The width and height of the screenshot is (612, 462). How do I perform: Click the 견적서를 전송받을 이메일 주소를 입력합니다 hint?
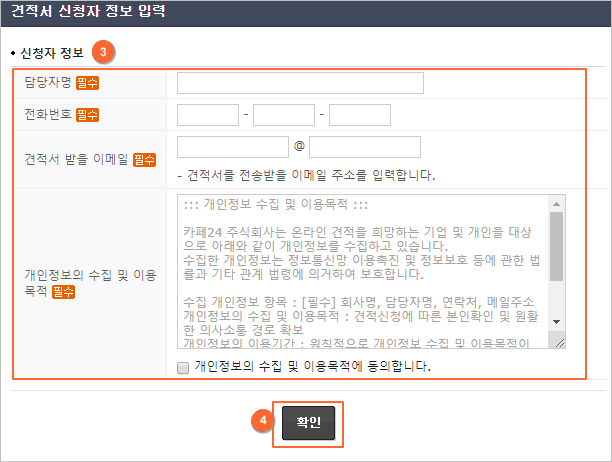pos(306,175)
